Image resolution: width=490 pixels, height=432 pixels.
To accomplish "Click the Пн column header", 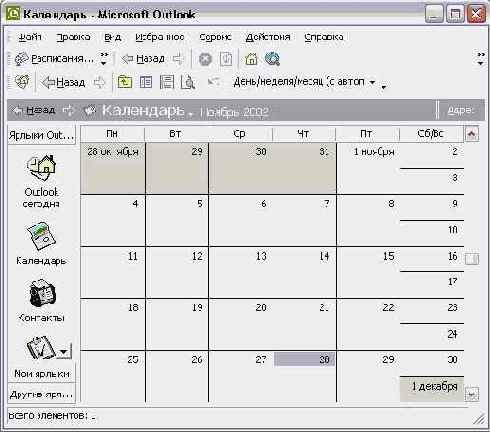I will coord(112,134).
